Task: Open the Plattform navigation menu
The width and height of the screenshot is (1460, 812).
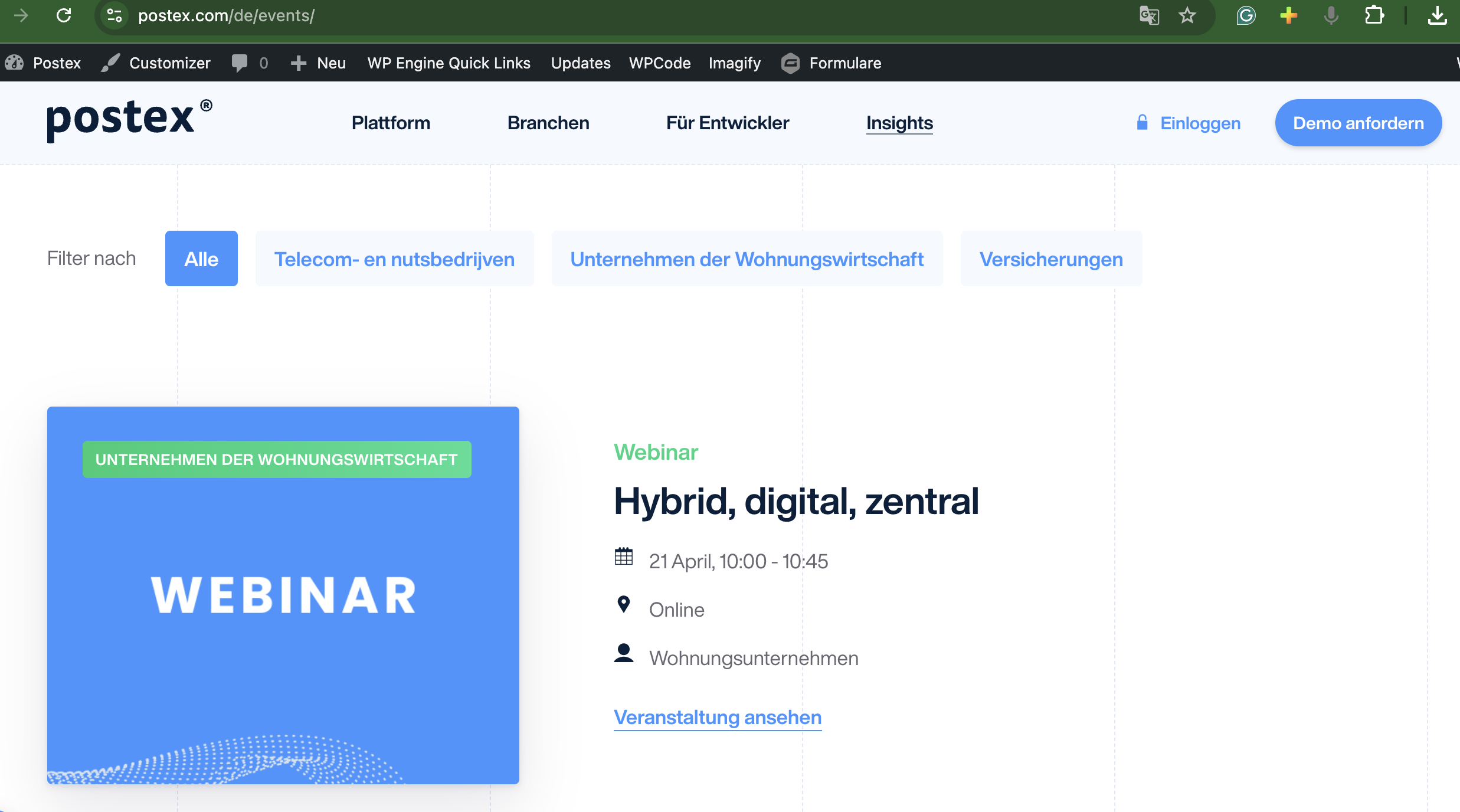Action: [x=391, y=123]
